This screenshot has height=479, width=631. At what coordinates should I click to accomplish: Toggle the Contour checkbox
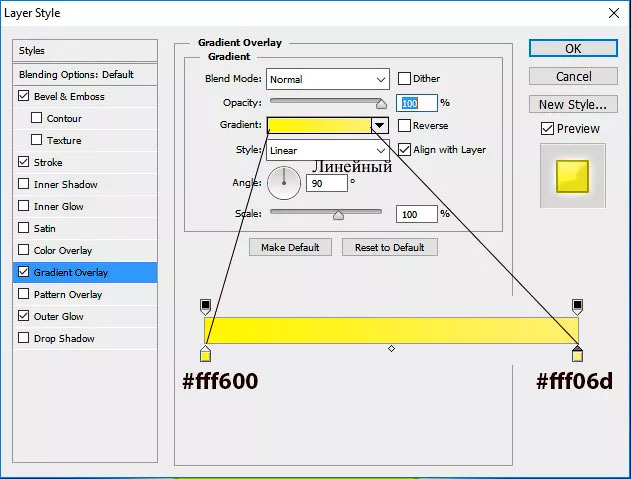pos(36,118)
